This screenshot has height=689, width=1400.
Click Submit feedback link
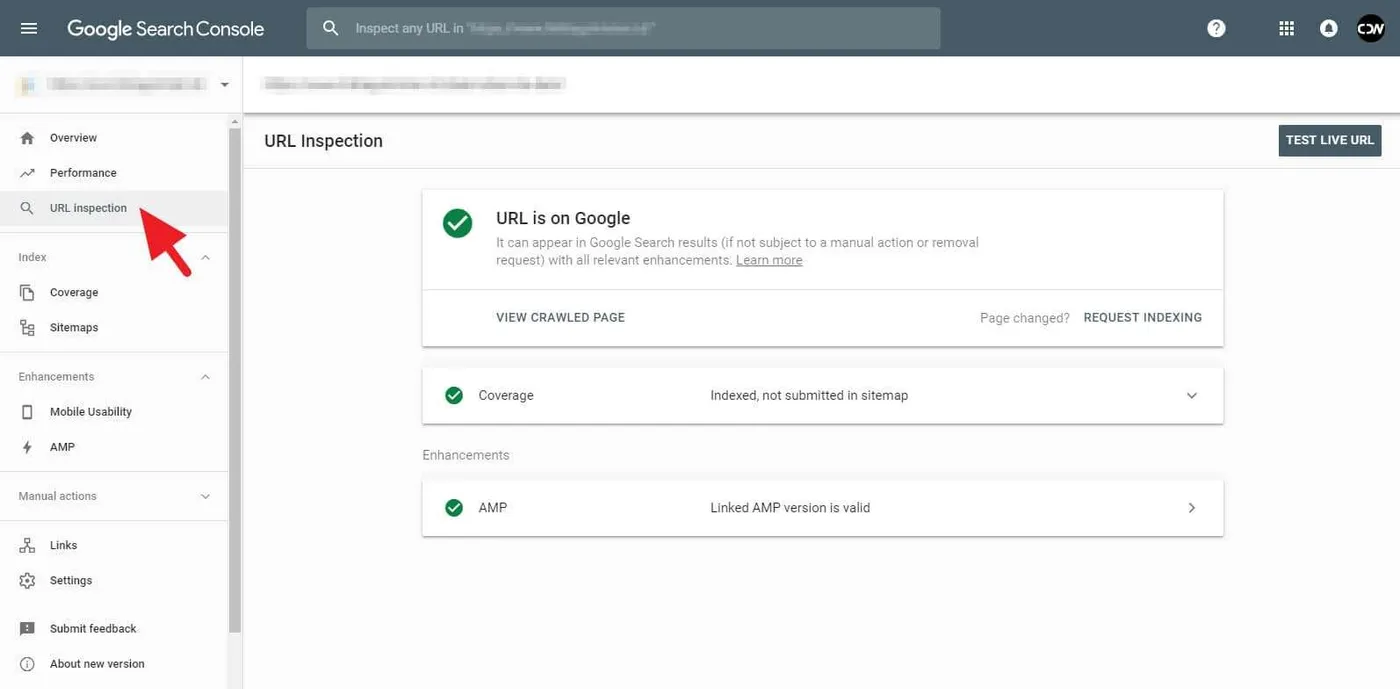[93, 629]
